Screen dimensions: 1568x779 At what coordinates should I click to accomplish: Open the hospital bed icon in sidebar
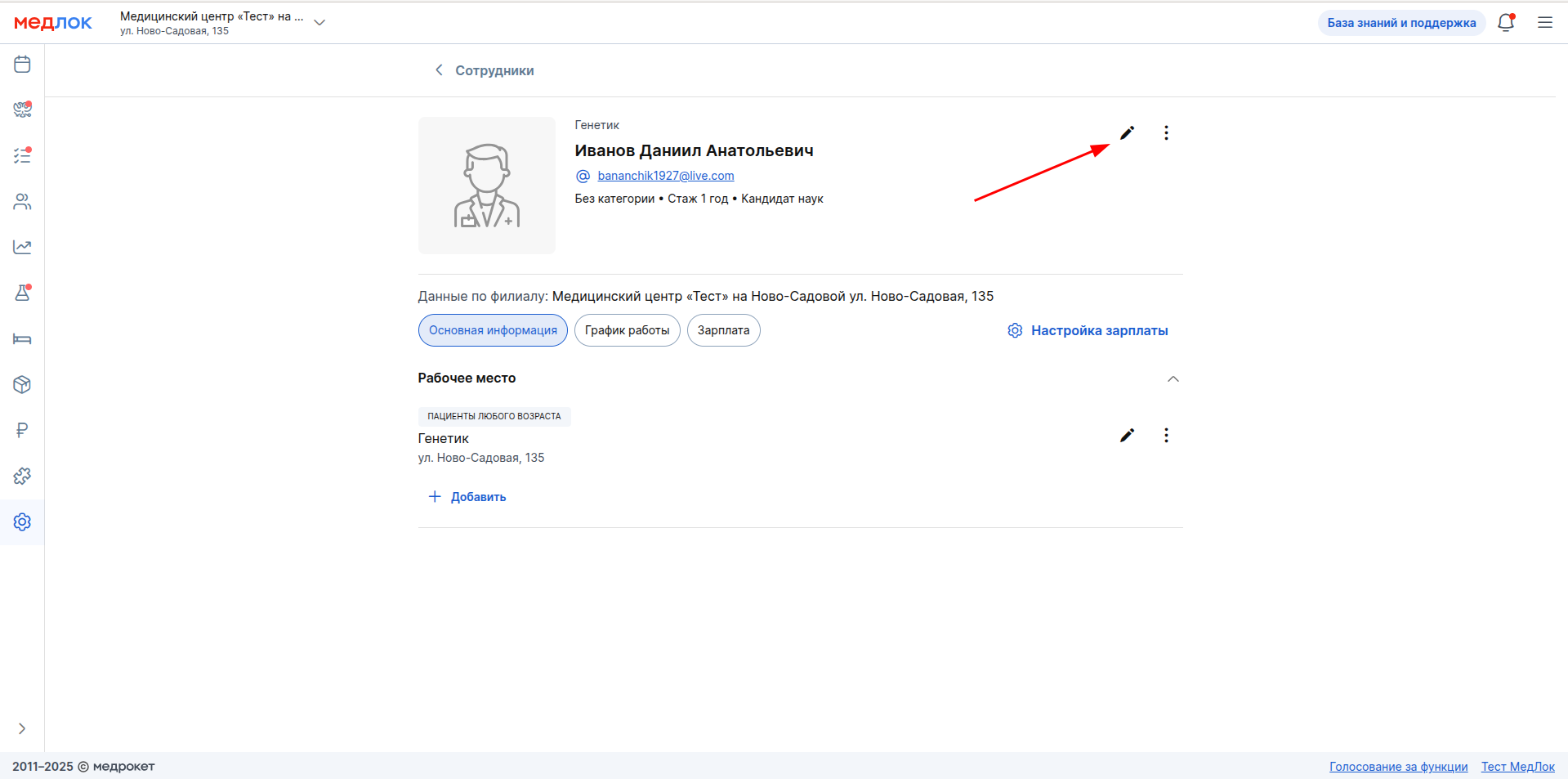tap(22, 338)
